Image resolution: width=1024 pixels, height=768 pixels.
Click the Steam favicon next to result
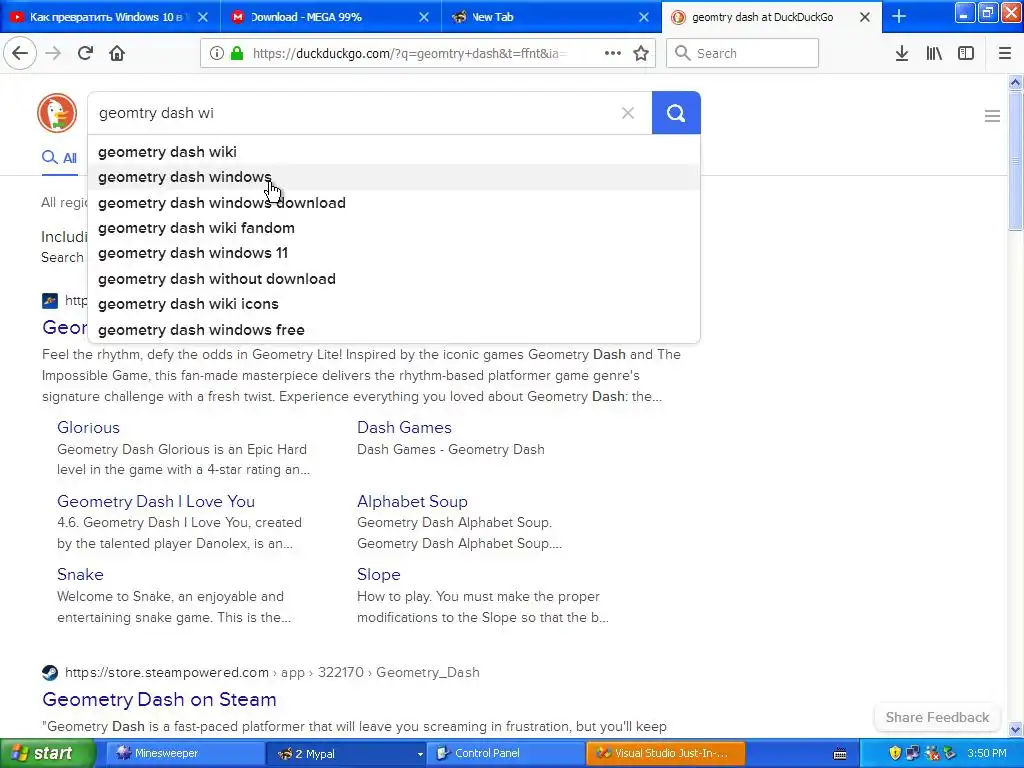50,672
